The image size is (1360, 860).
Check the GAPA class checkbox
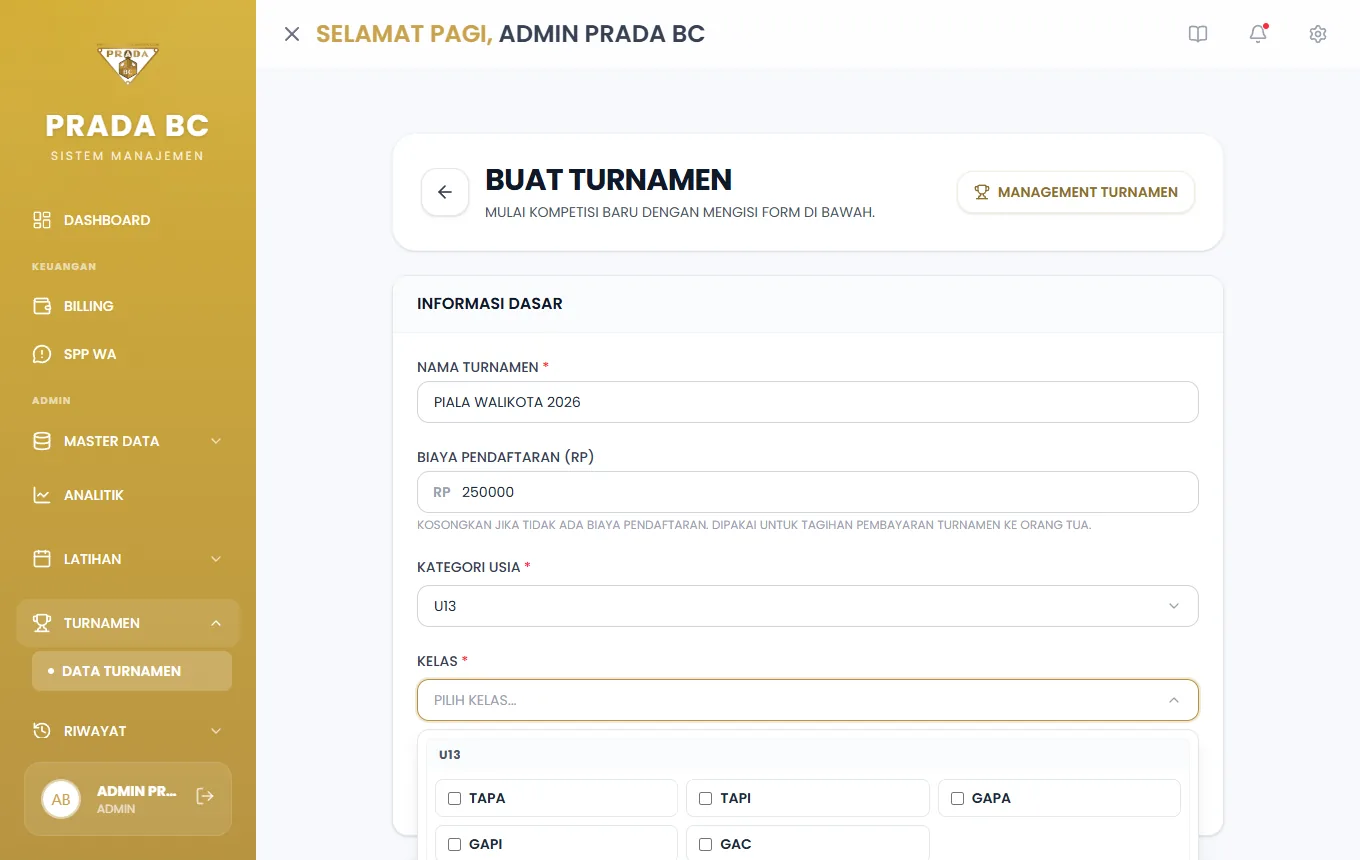pos(957,798)
